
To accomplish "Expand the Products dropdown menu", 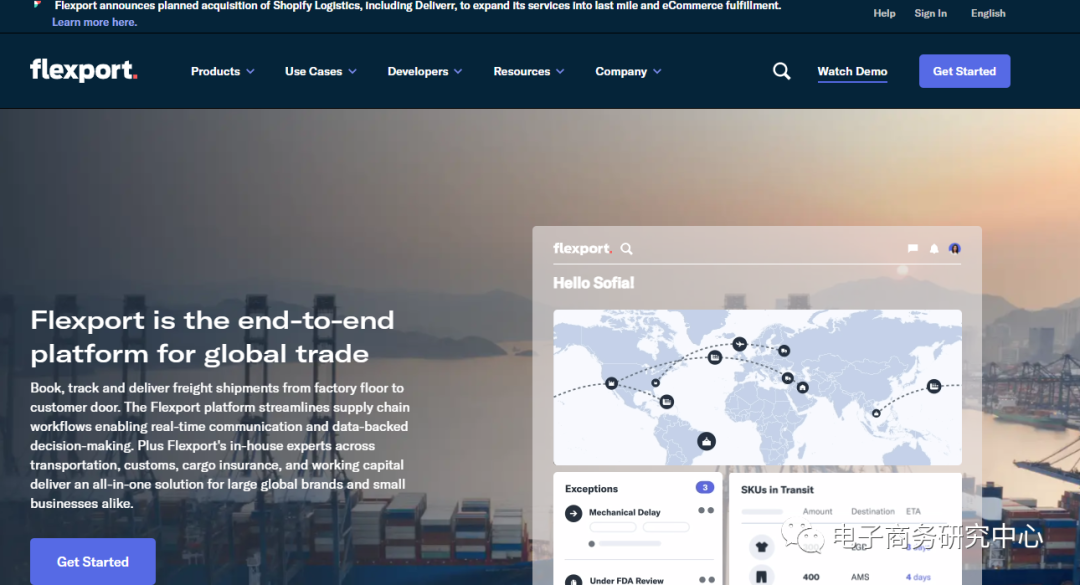I will [x=222, y=72].
